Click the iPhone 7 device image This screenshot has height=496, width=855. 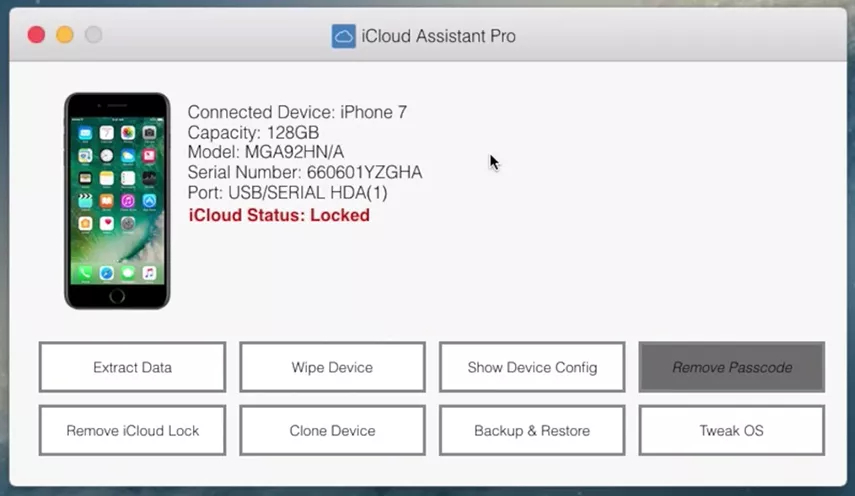pyautogui.click(x=117, y=201)
